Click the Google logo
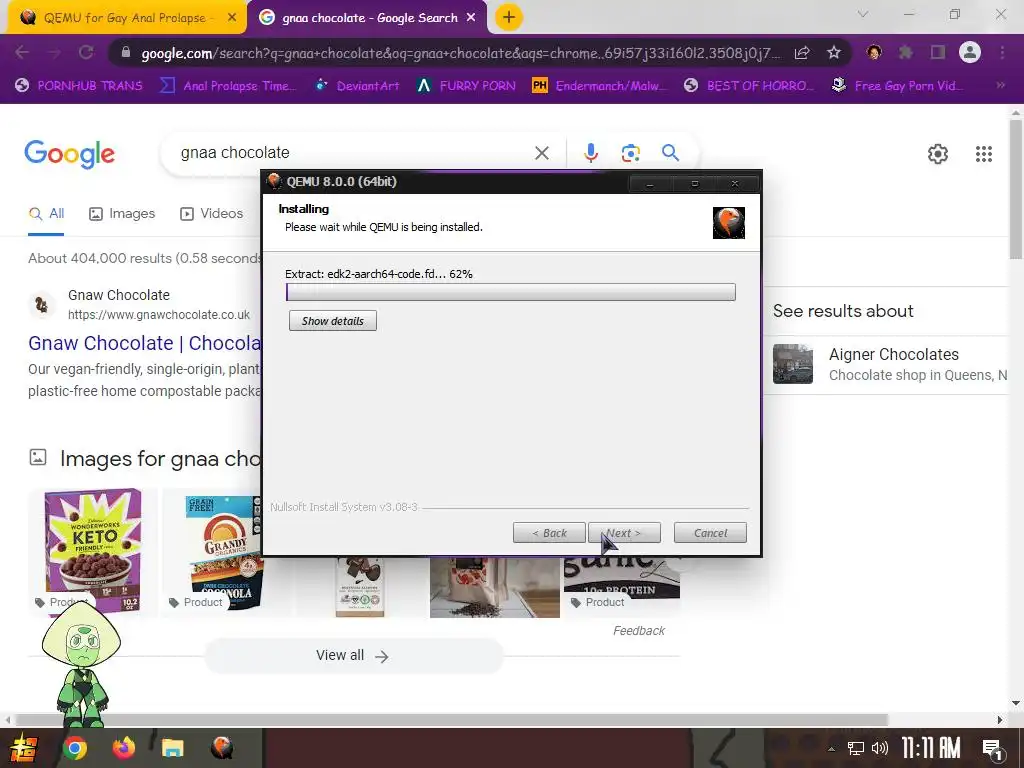Image resolution: width=1024 pixels, height=768 pixels. pos(69,154)
